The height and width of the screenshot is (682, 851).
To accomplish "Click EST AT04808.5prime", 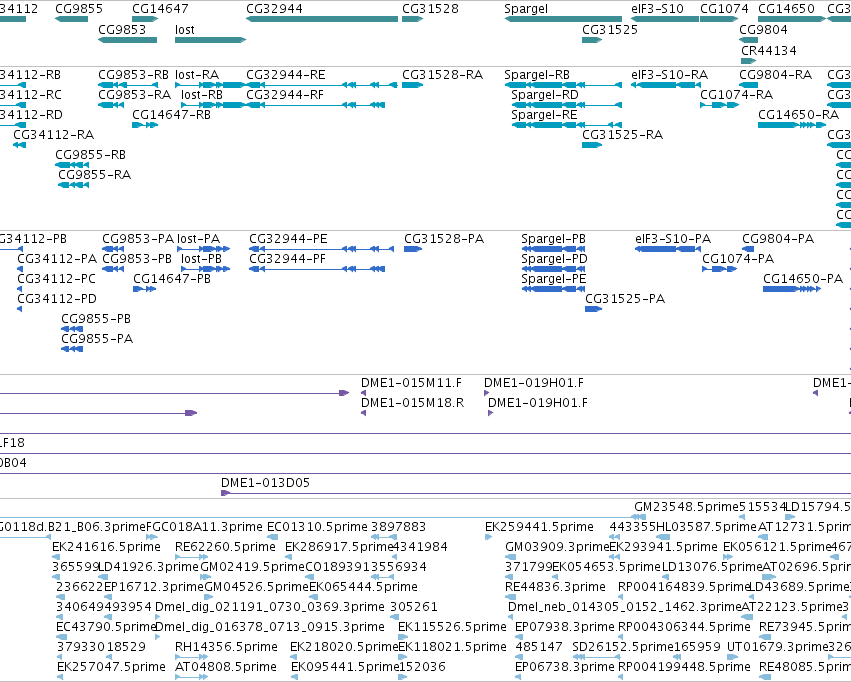I will pyautogui.click(x=226, y=666).
